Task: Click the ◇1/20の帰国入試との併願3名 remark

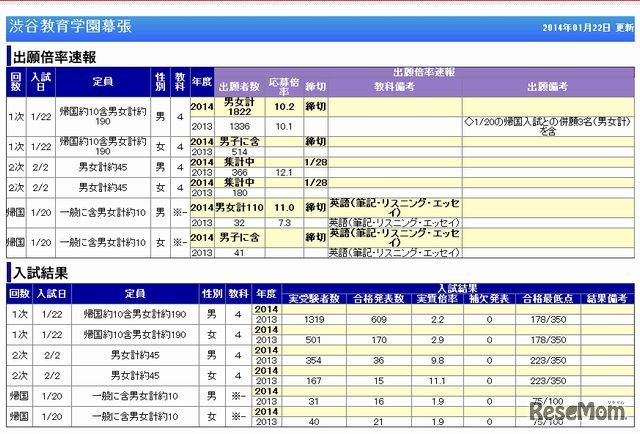Action: (x=548, y=126)
